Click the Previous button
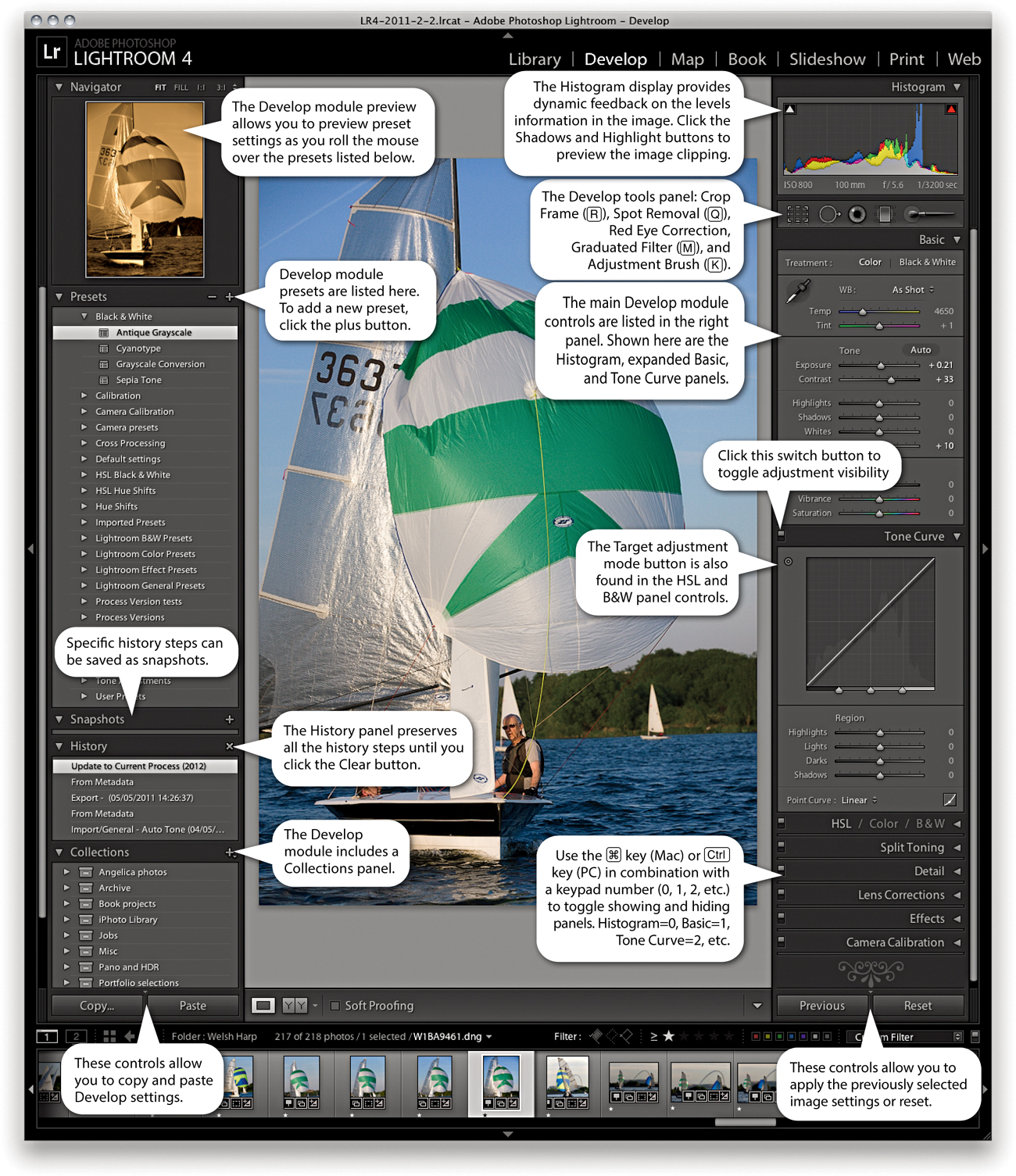This screenshot has height=1176, width=1016. click(822, 1006)
